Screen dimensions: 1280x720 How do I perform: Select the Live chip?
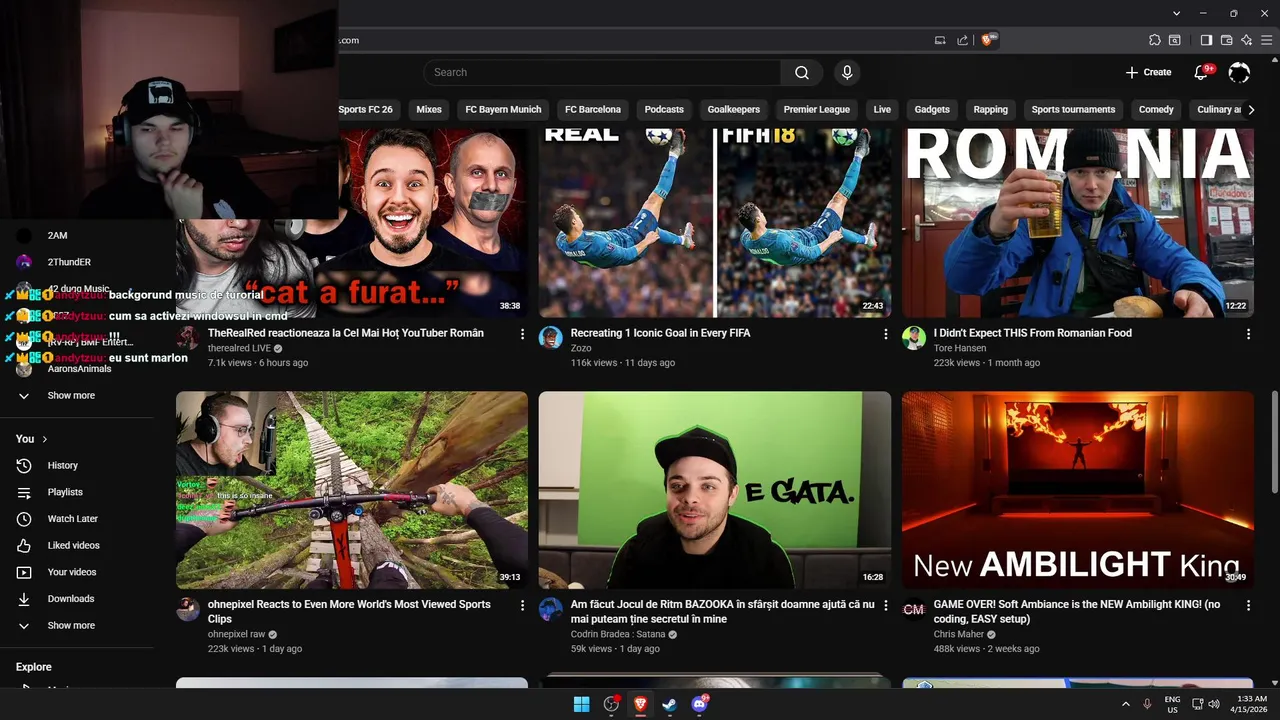click(x=882, y=110)
